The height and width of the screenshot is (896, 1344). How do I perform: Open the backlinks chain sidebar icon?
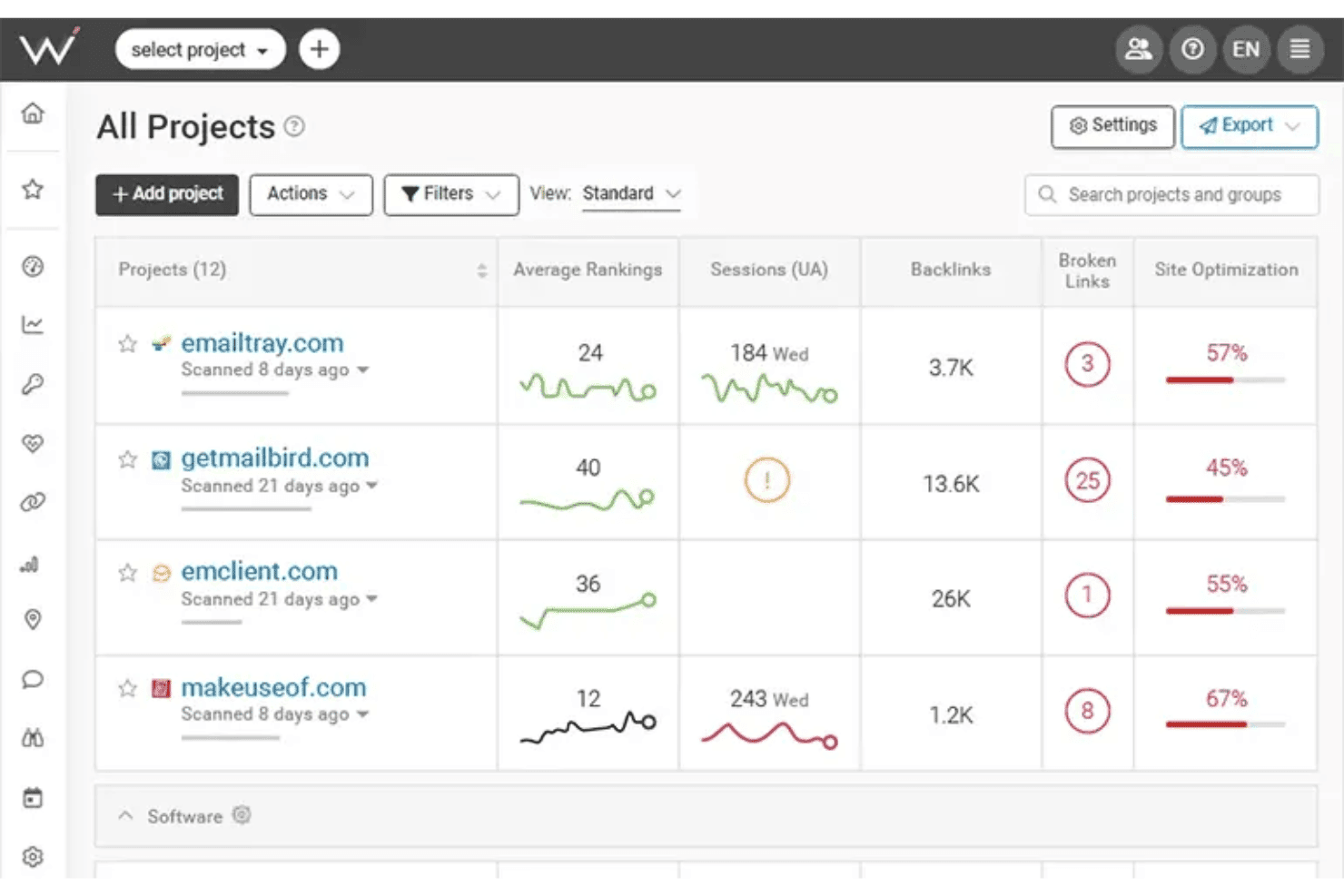pos(33,502)
